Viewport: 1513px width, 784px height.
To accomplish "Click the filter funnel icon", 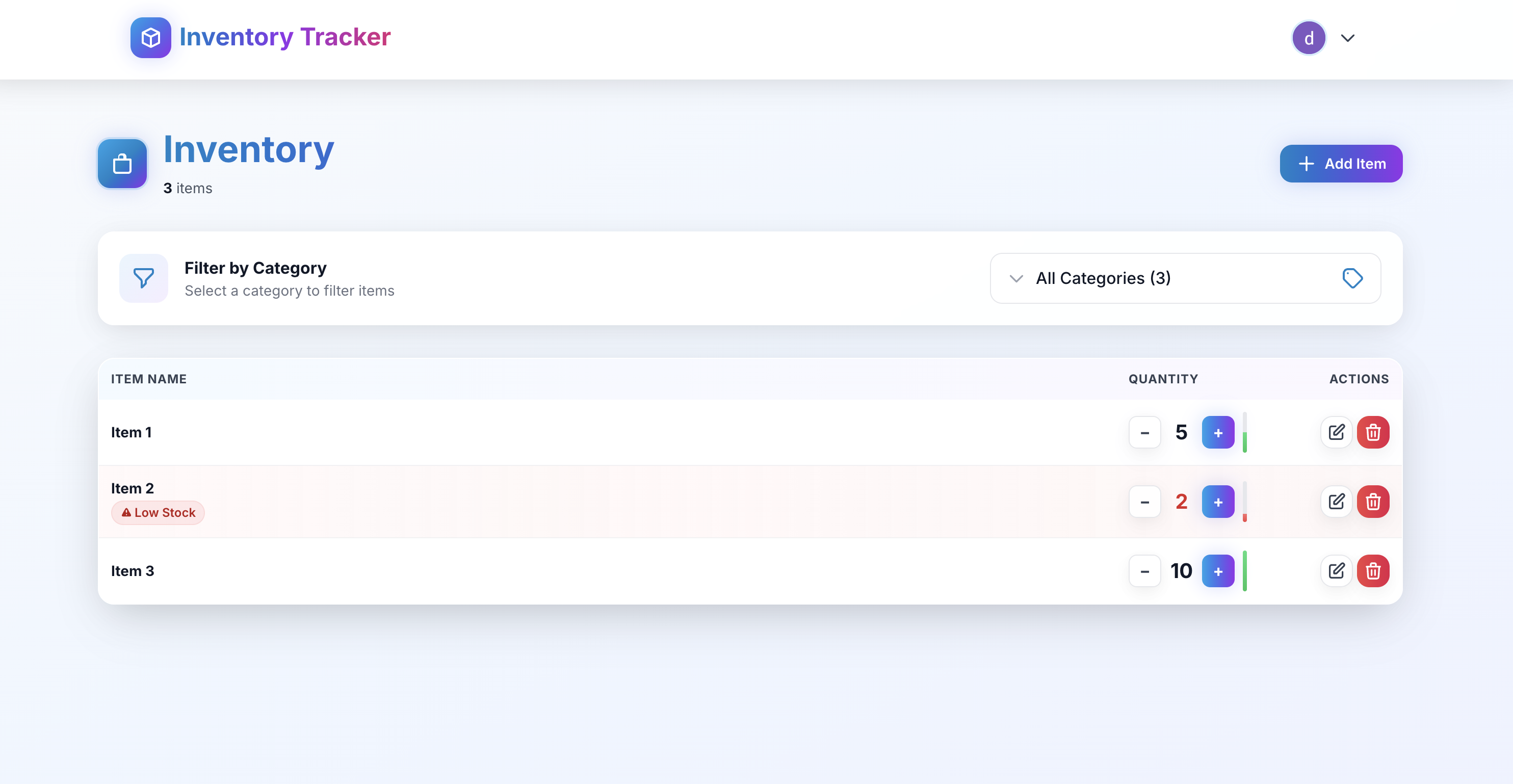I will pyautogui.click(x=143, y=278).
